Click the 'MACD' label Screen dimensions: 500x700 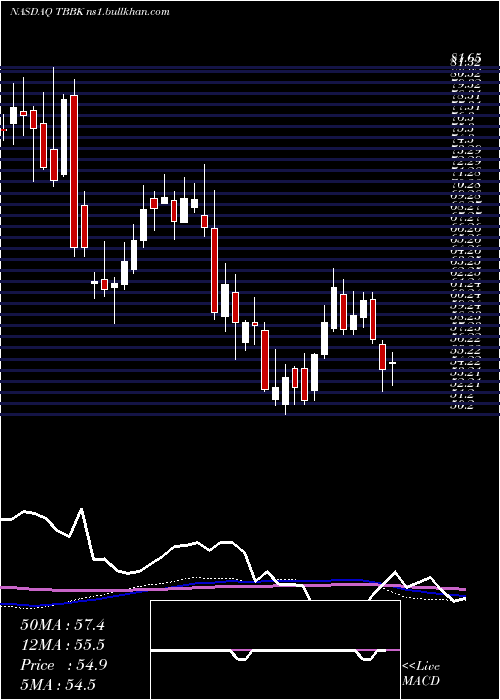point(421,681)
